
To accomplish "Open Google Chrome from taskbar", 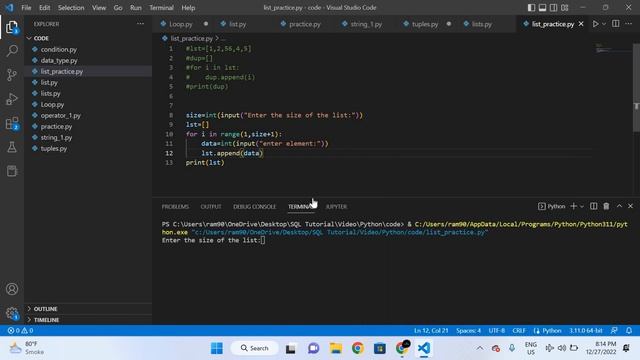I will coord(358,348).
